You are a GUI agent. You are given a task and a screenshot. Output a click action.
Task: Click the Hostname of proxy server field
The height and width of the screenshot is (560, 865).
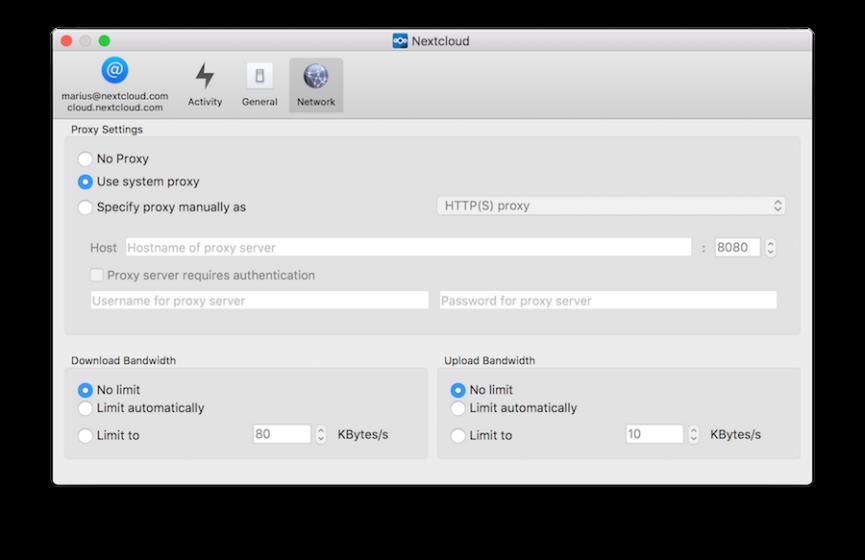point(407,247)
